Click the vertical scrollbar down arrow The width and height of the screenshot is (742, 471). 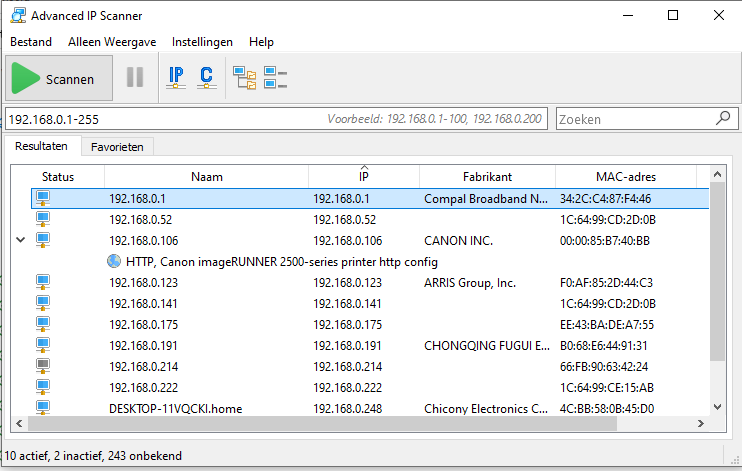point(717,407)
